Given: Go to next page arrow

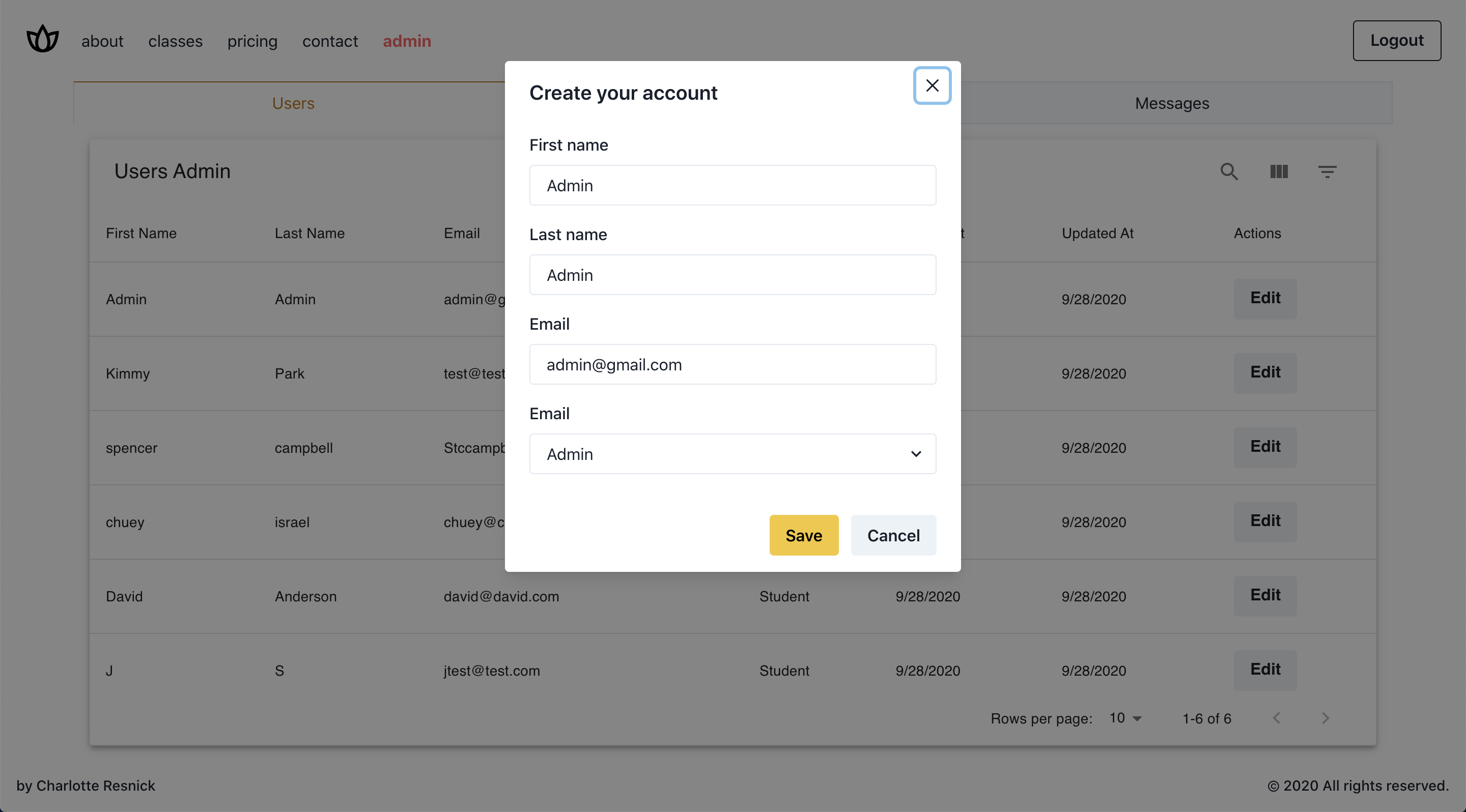Looking at the screenshot, I should tap(1326, 718).
